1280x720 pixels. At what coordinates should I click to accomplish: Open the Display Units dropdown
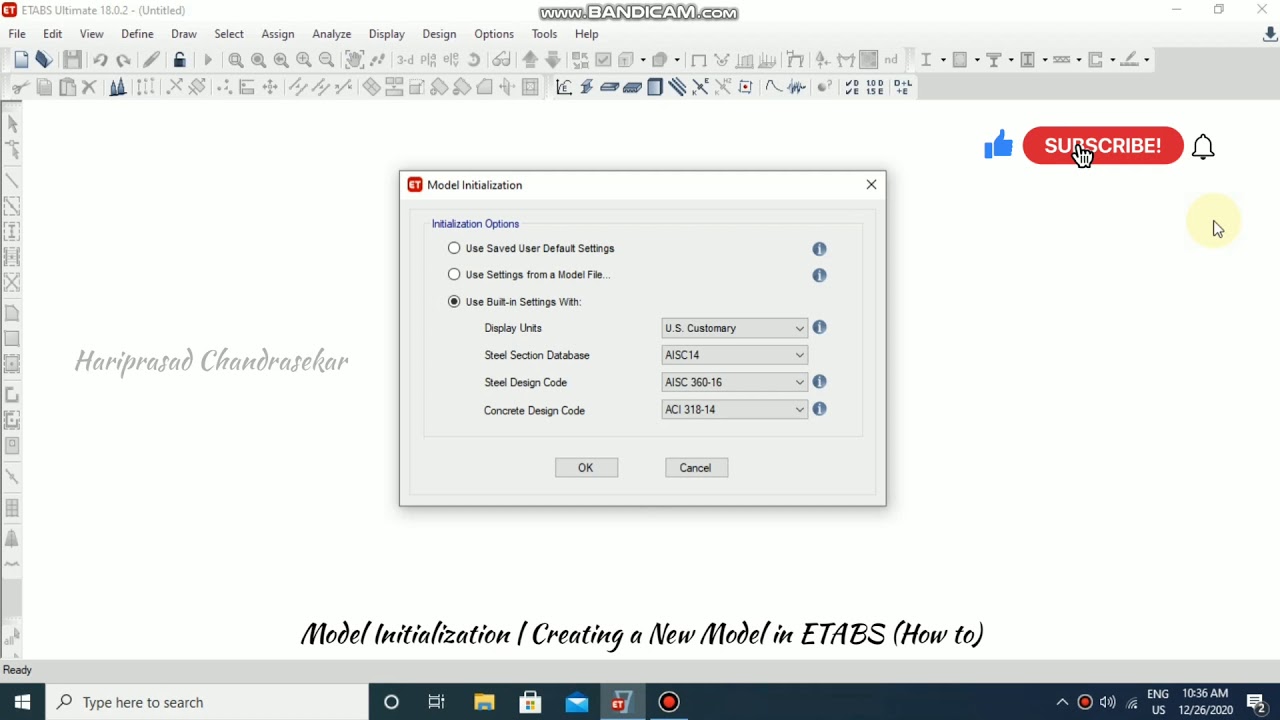[x=734, y=328]
